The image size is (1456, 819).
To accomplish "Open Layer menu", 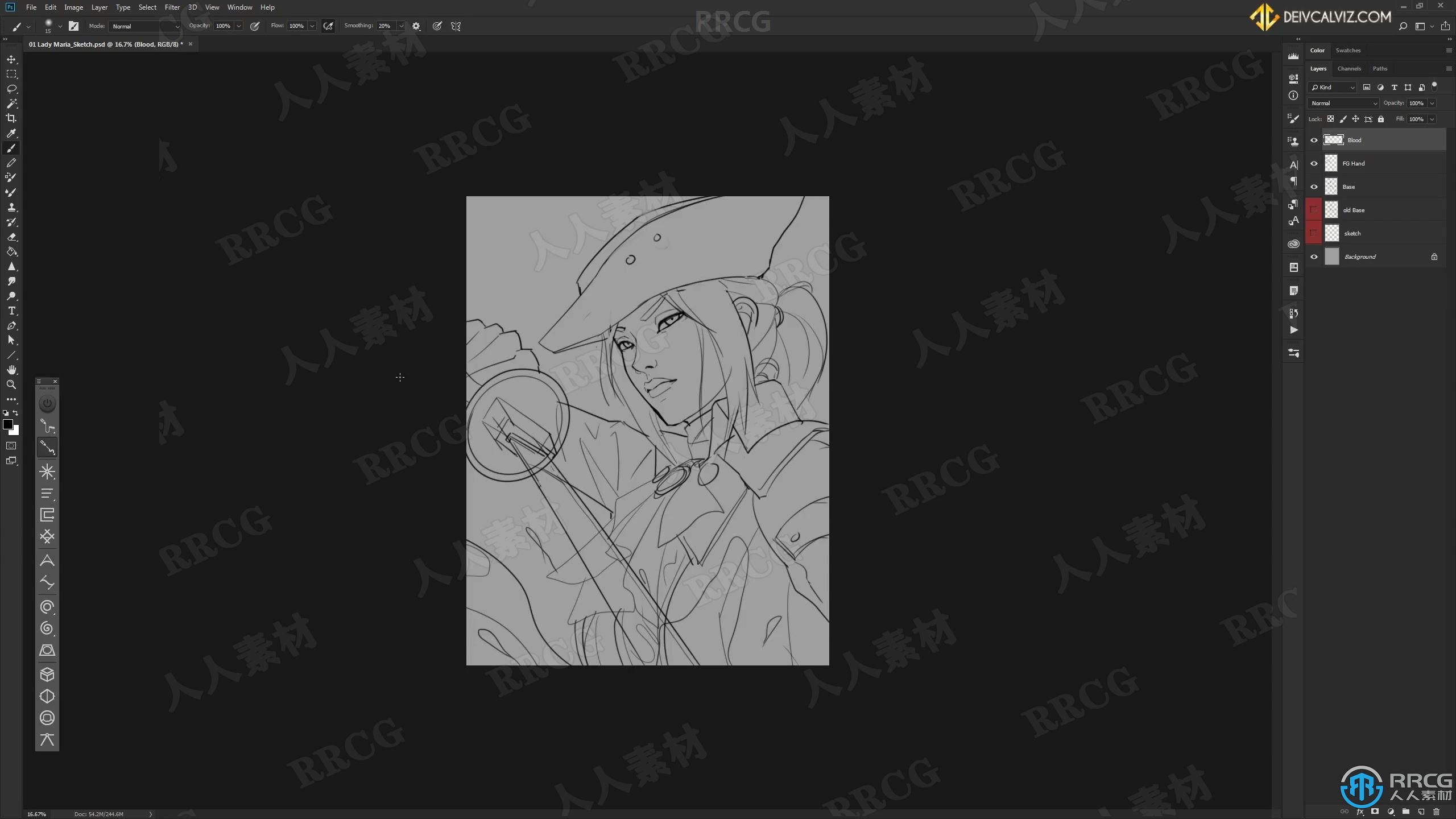I will [98, 7].
